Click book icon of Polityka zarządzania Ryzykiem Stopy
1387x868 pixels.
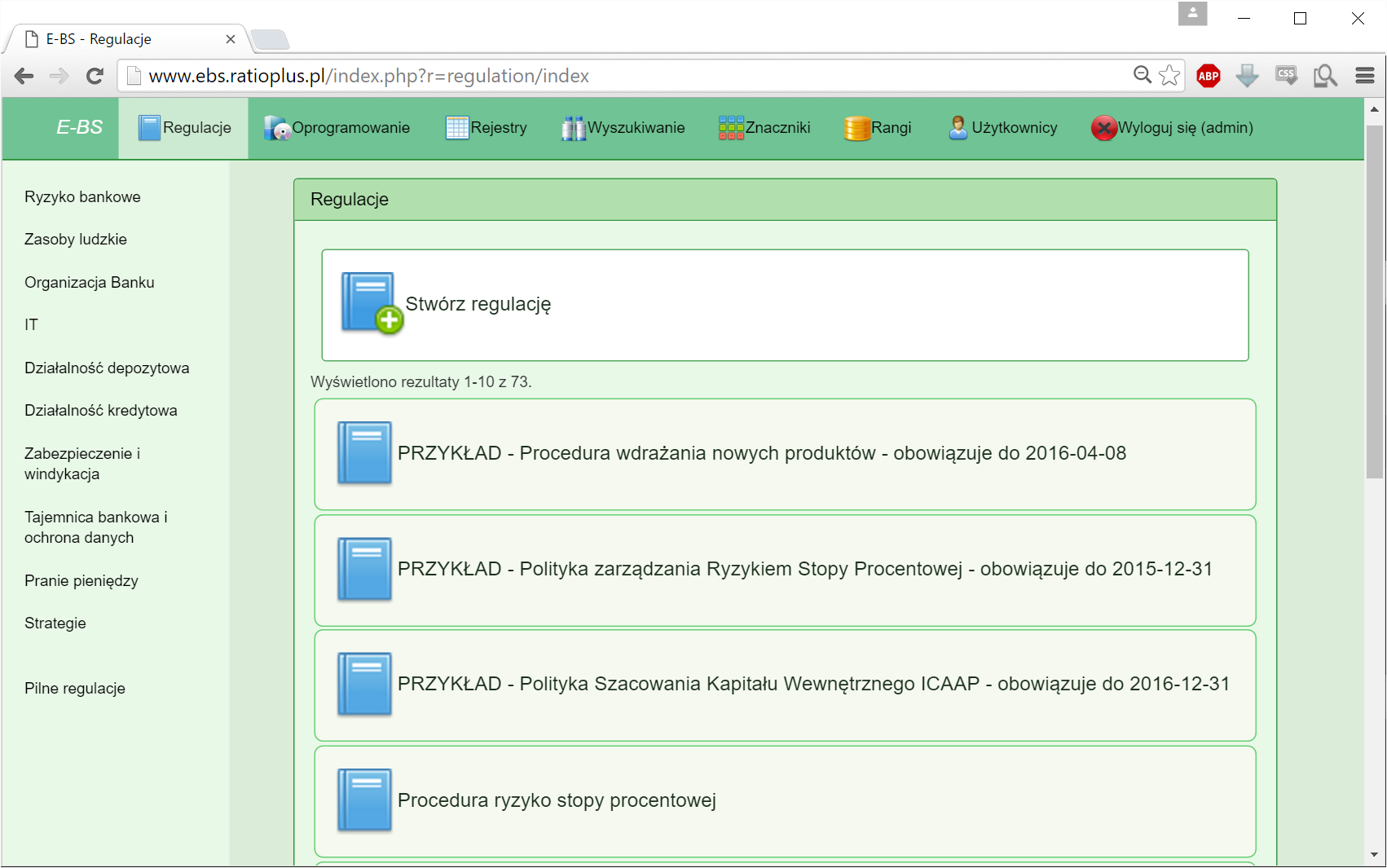coord(365,569)
